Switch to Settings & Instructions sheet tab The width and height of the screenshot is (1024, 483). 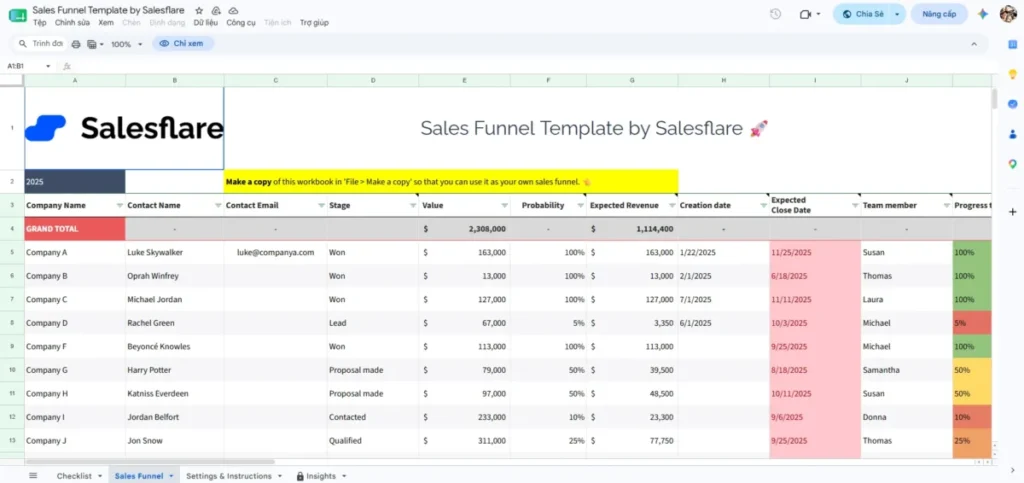point(229,476)
